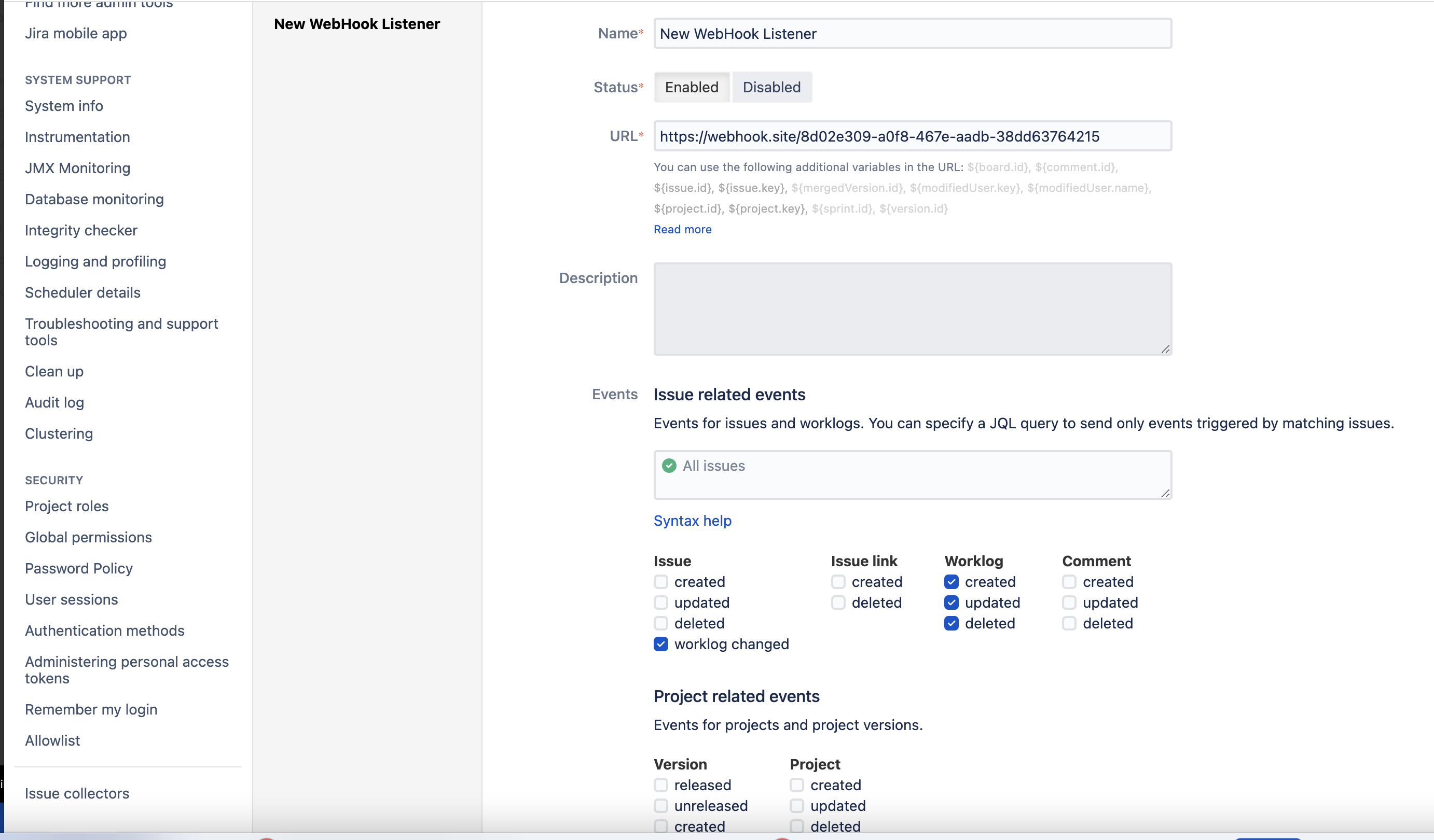Set status to Disabled
The image size is (1434, 840).
pyautogui.click(x=771, y=87)
